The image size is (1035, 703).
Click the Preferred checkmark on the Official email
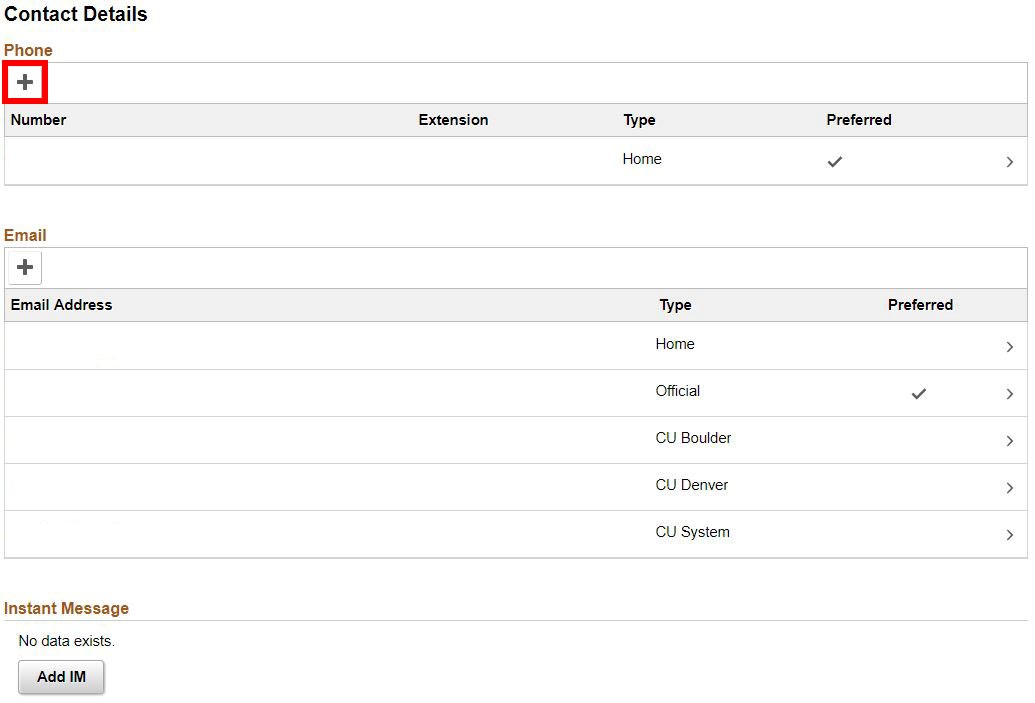tap(918, 394)
